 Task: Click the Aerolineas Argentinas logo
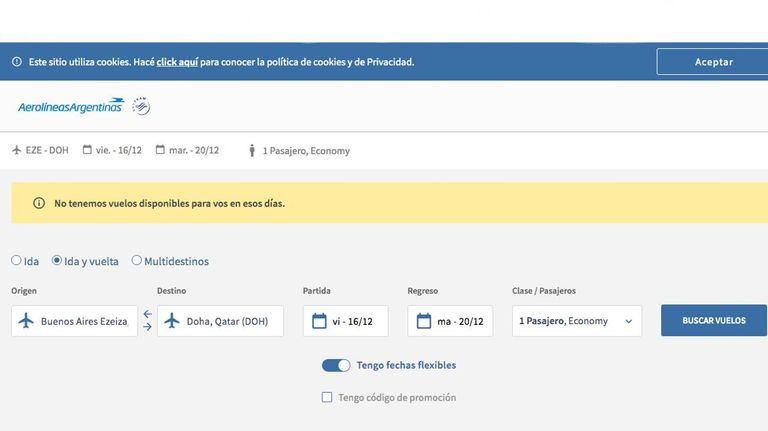71,106
